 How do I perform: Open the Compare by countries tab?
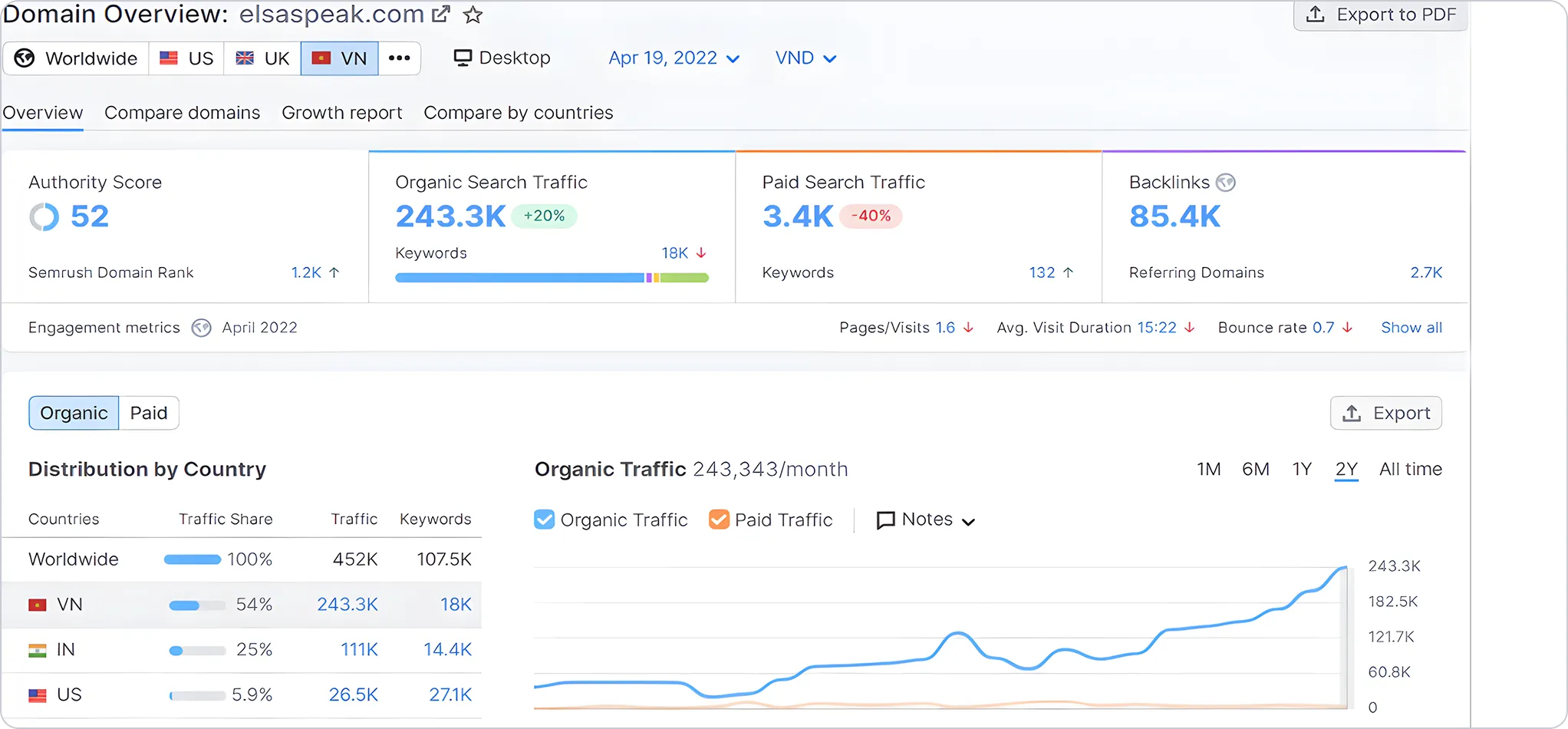[519, 113]
